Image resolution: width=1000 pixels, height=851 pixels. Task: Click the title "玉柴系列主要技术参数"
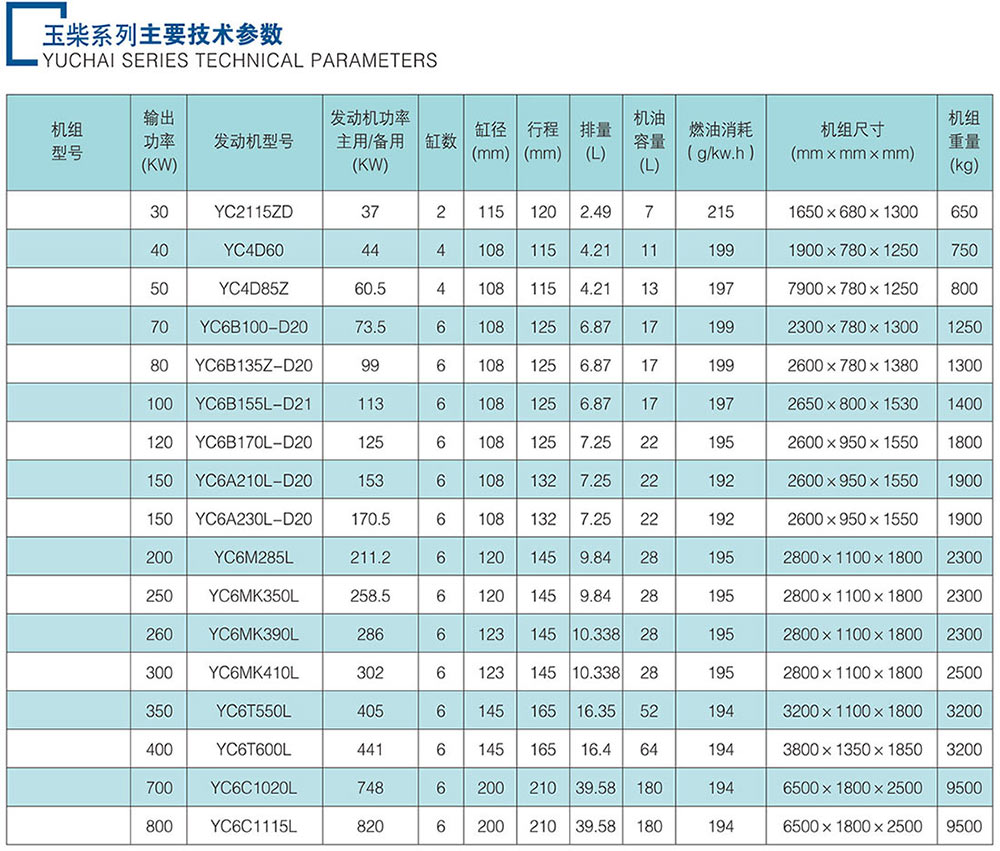pyautogui.click(x=163, y=34)
